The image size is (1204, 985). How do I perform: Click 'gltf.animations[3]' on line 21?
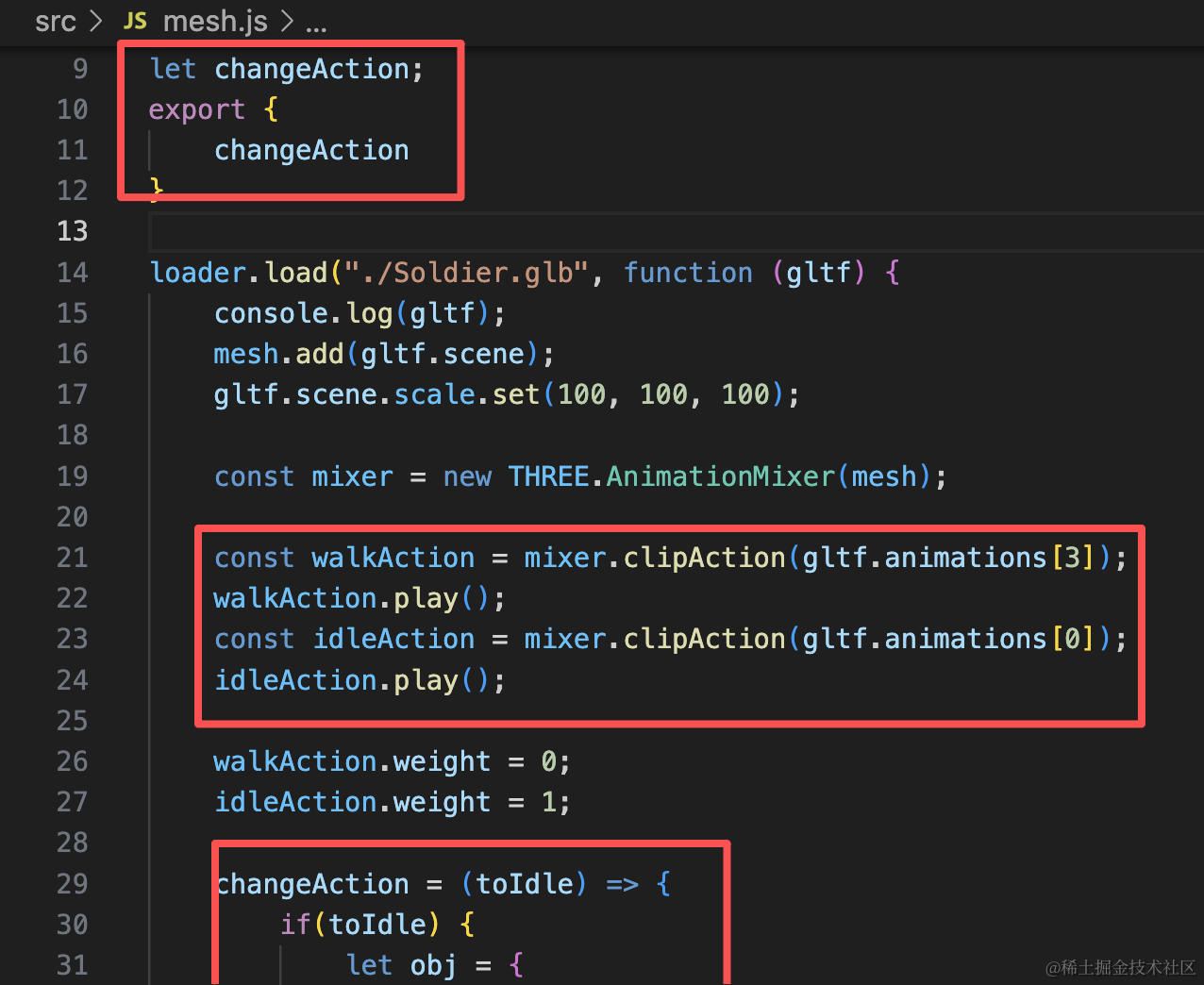coord(947,558)
